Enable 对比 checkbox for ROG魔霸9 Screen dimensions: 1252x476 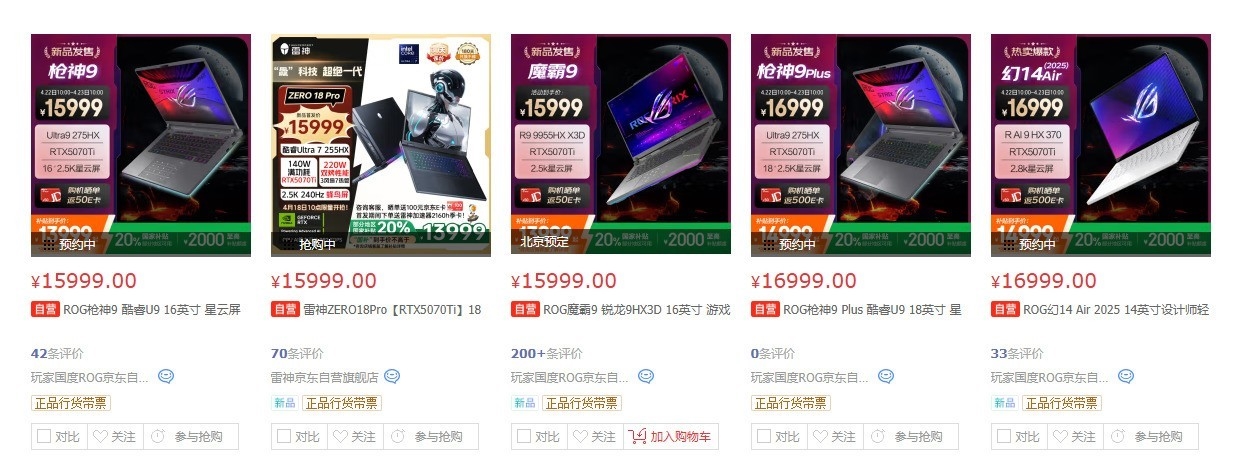click(523, 437)
